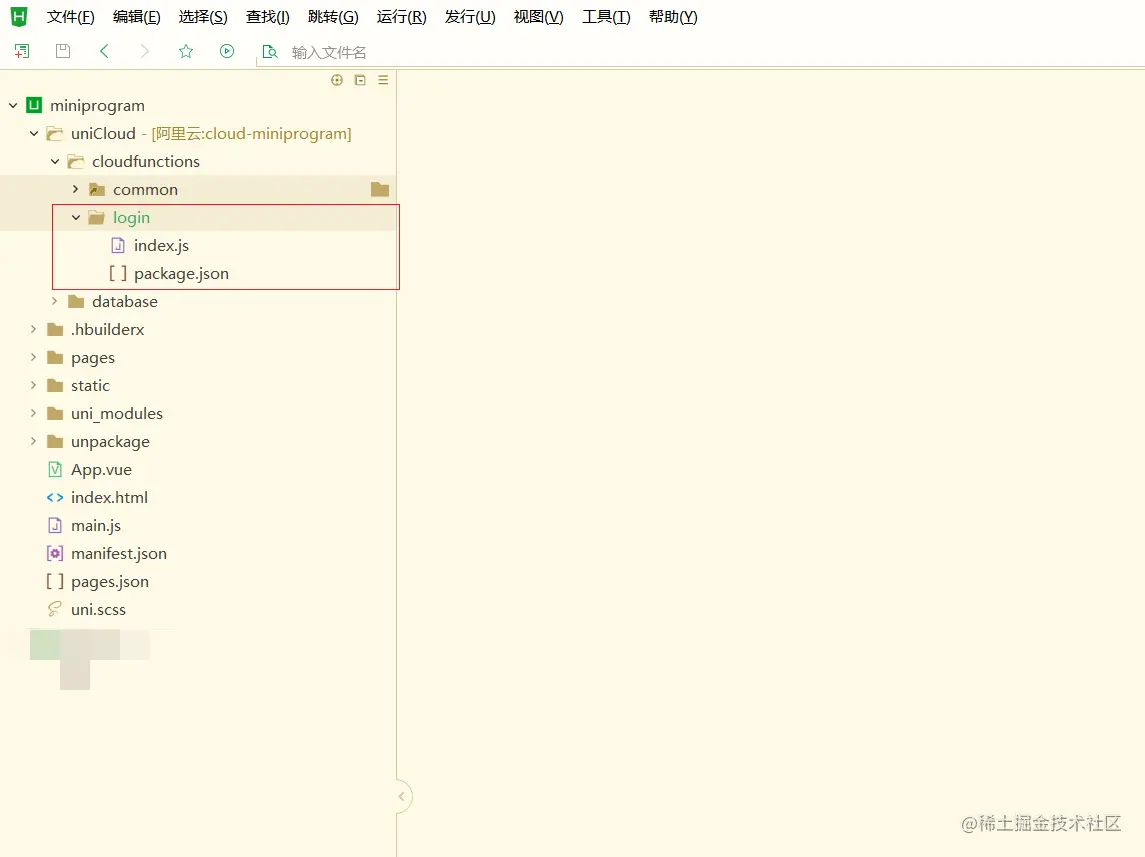Select the pages.json file name
Screen dimensions: 1145x857
click(x=110, y=582)
